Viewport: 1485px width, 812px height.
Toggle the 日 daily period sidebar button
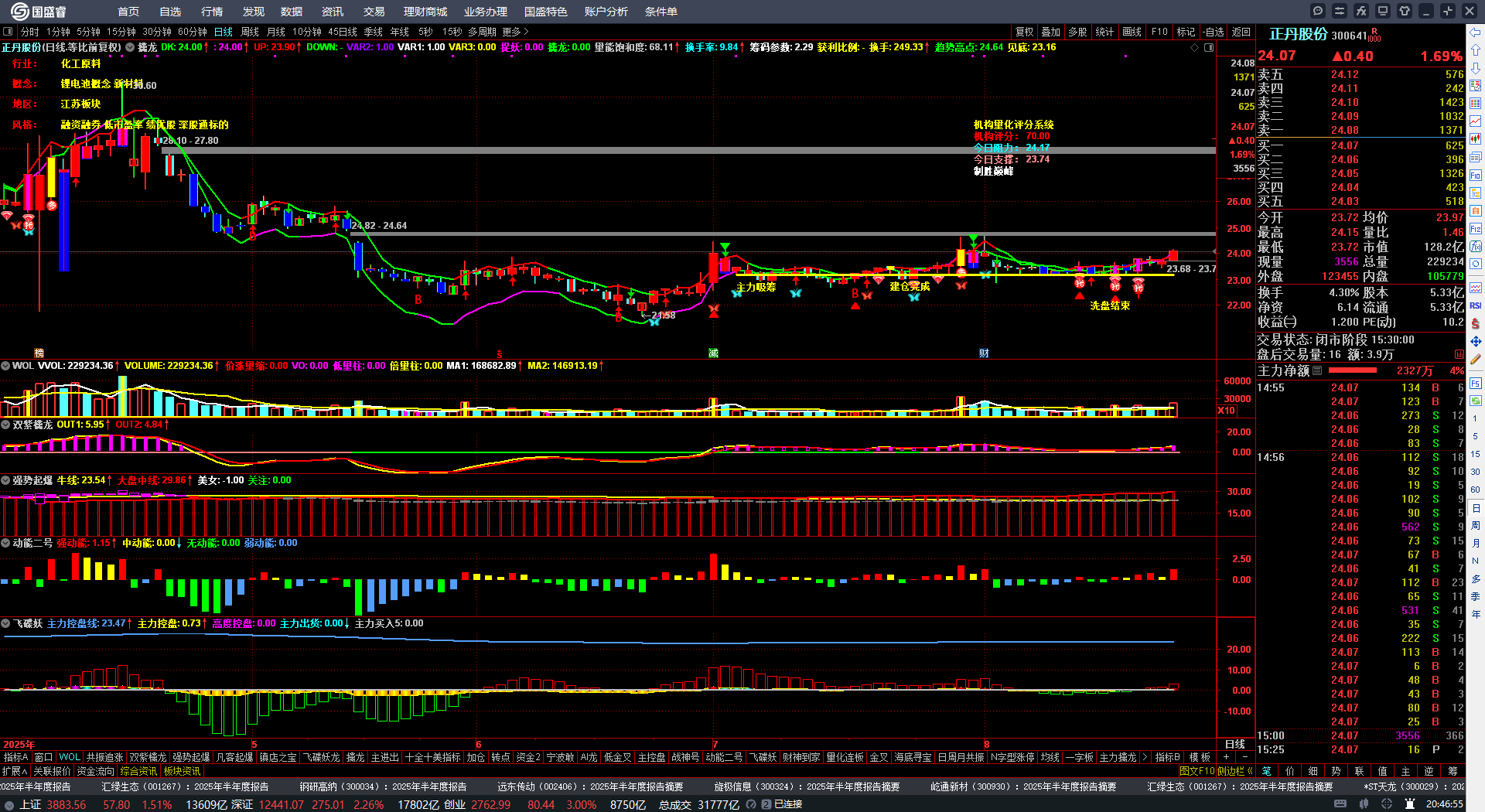pos(1476,508)
